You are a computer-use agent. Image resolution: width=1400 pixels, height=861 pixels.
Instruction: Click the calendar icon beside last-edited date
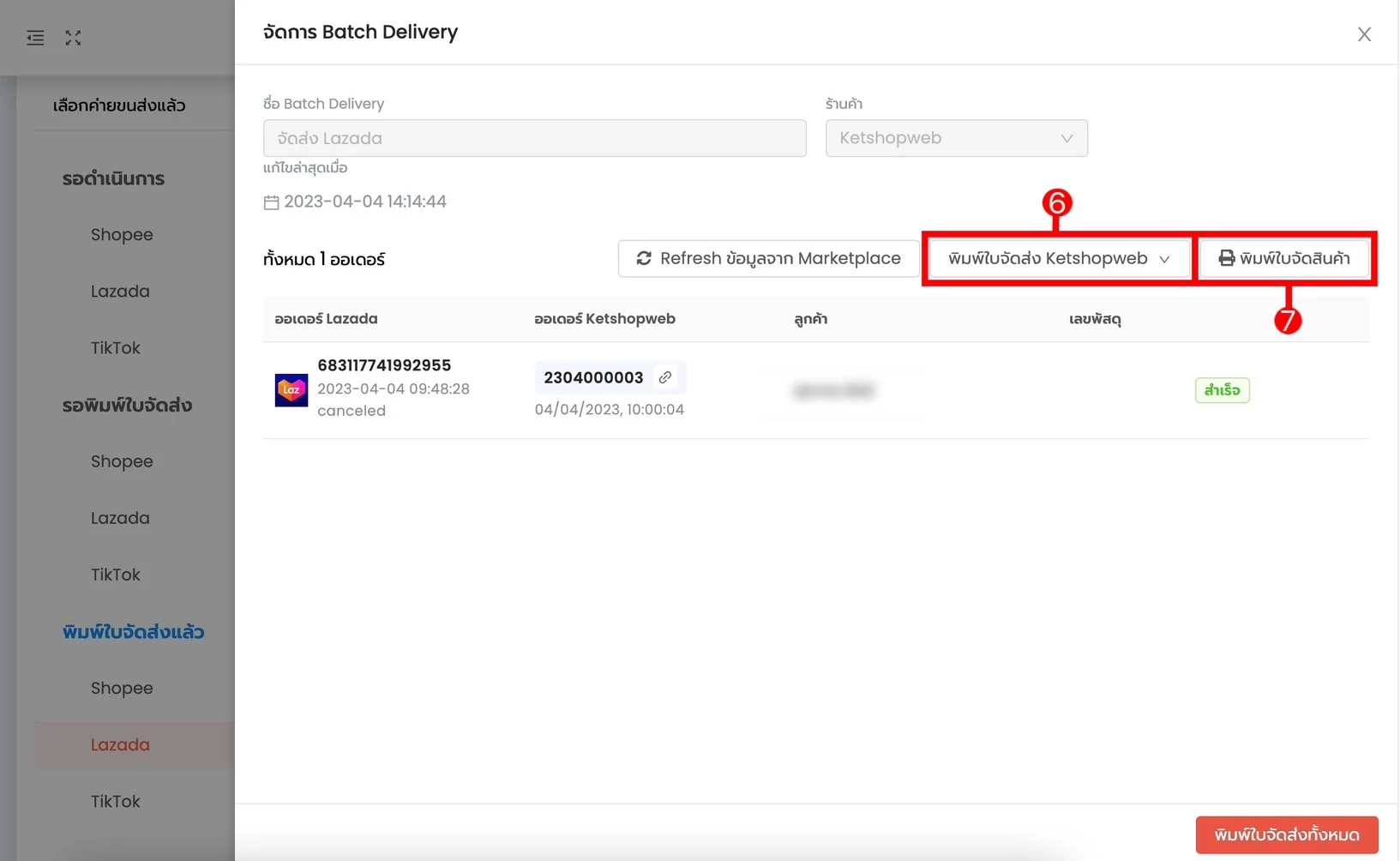click(x=271, y=202)
